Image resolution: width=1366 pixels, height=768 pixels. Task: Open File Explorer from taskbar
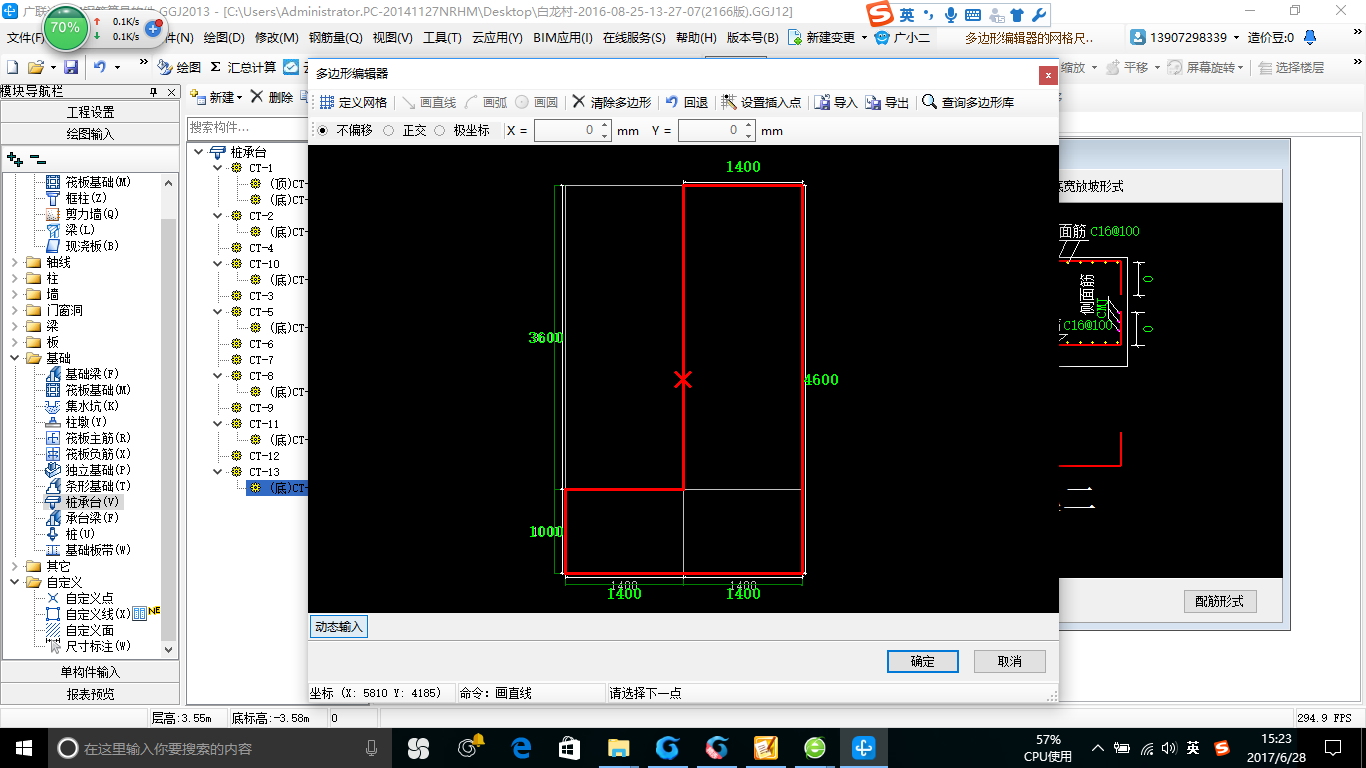coord(618,747)
